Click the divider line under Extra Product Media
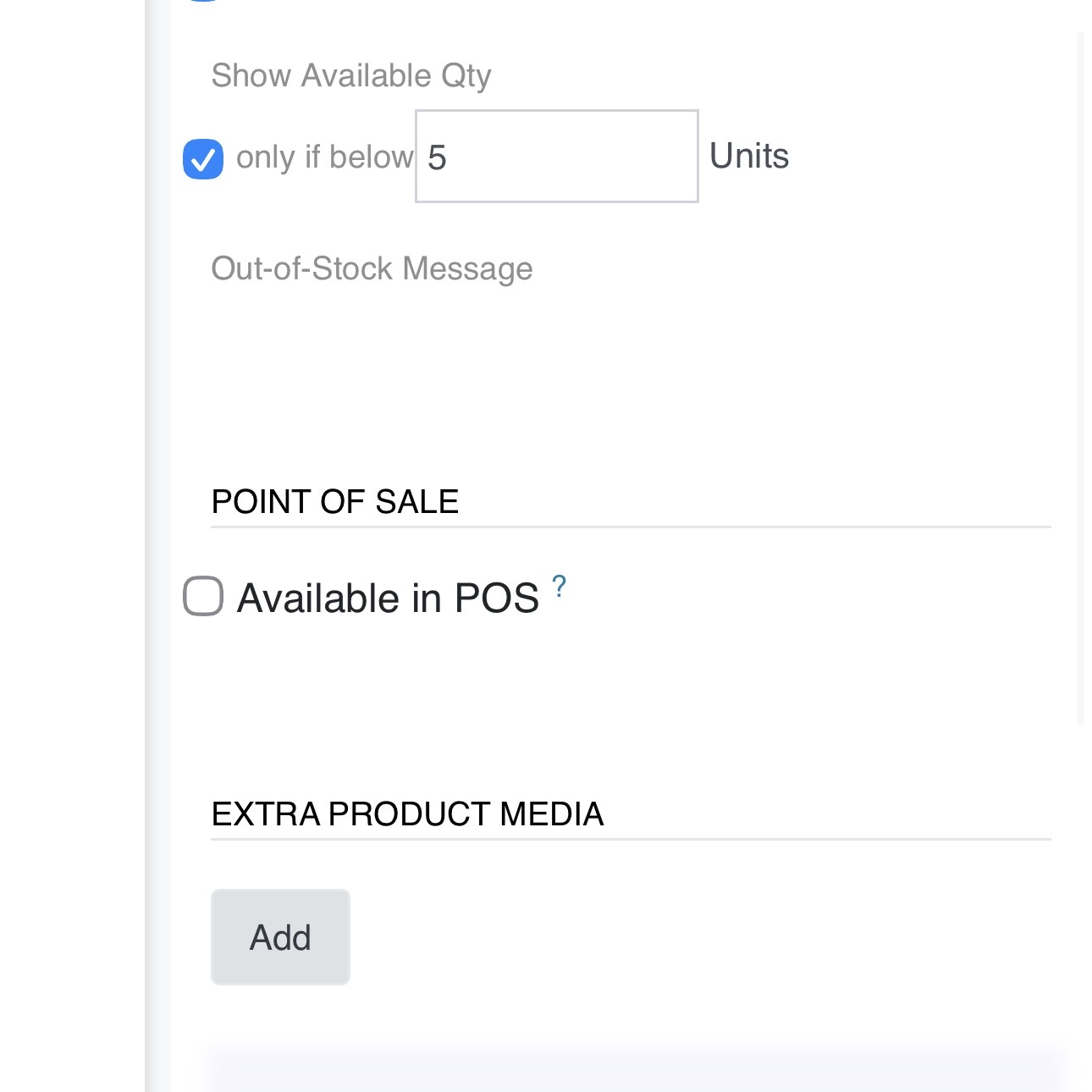Viewport: 1092px width, 1092px height. [631, 839]
